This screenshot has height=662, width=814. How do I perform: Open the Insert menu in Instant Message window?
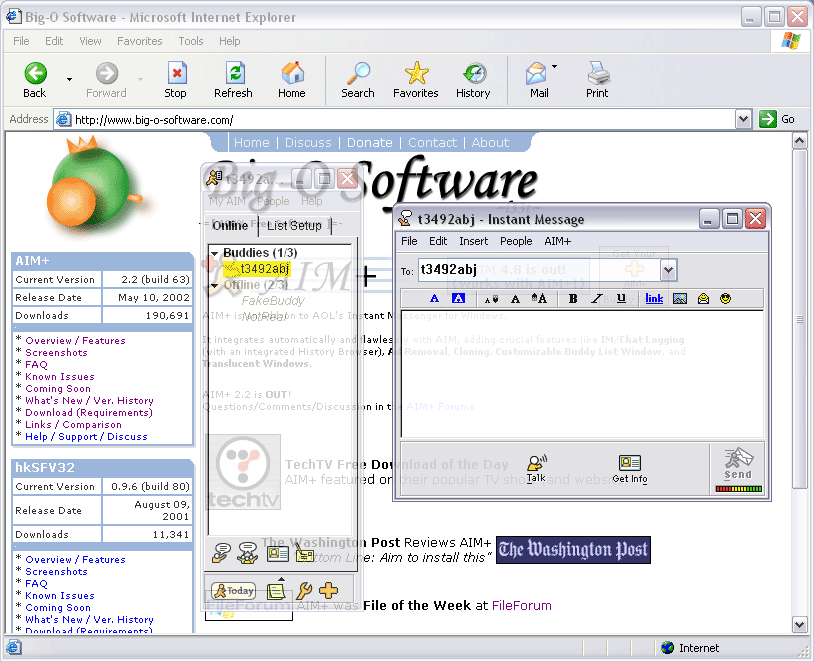coord(473,241)
